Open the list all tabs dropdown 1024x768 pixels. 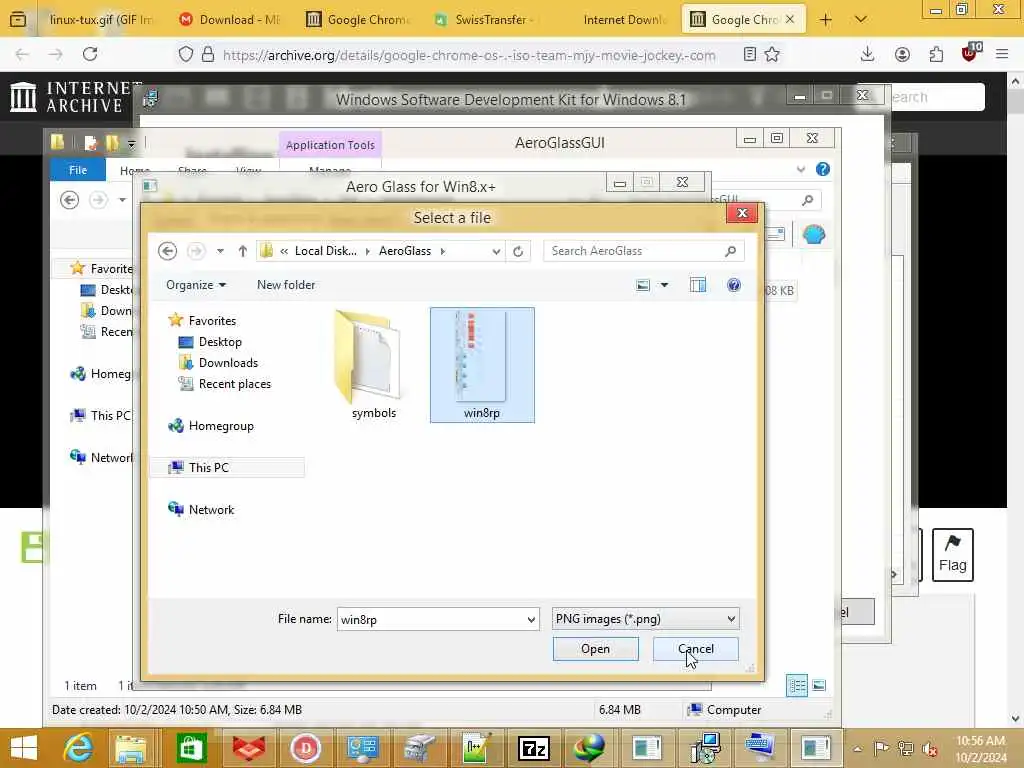[x=861, y=20]
